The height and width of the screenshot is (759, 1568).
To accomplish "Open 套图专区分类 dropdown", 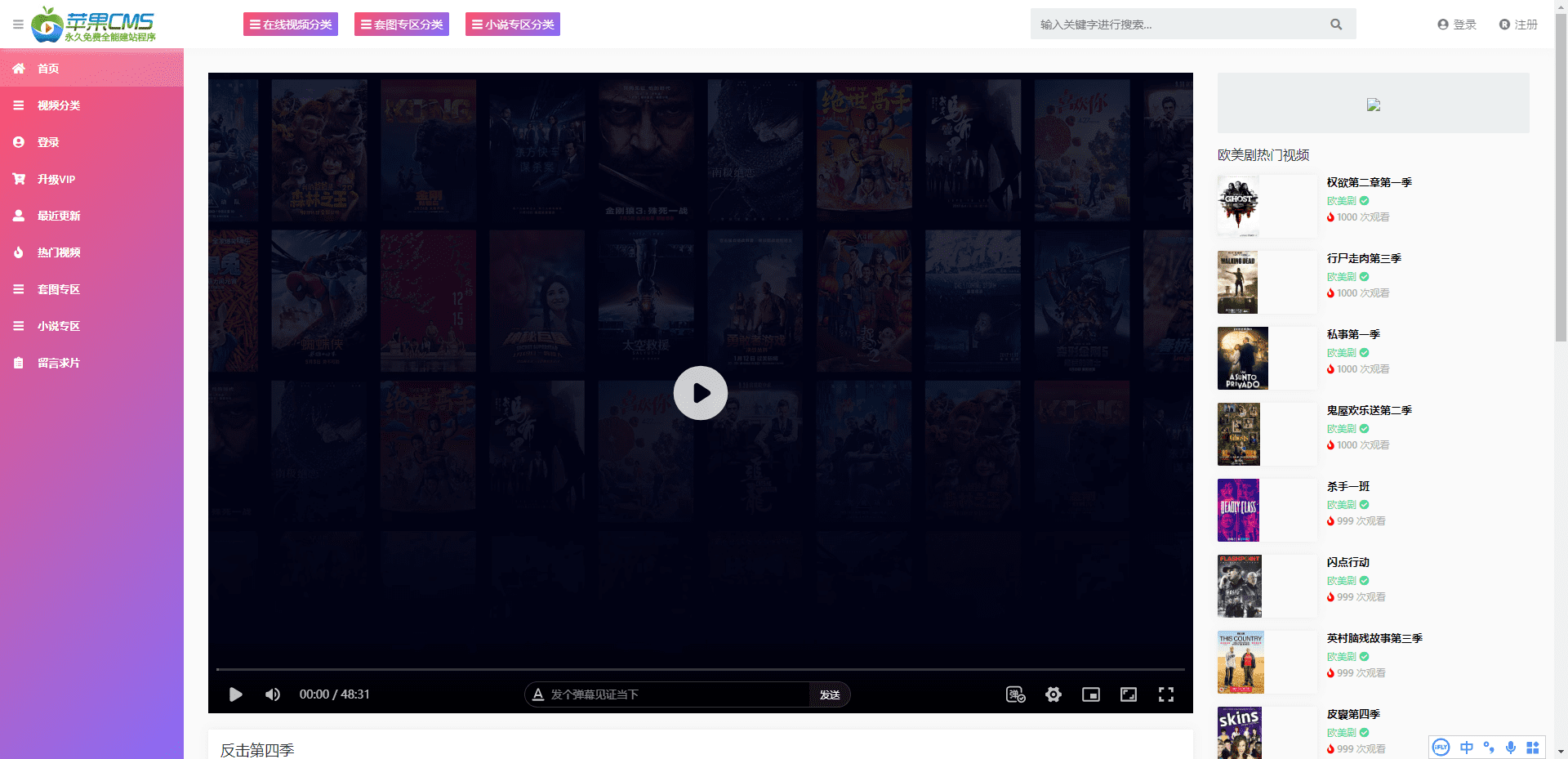I will [x=402, y=25].
